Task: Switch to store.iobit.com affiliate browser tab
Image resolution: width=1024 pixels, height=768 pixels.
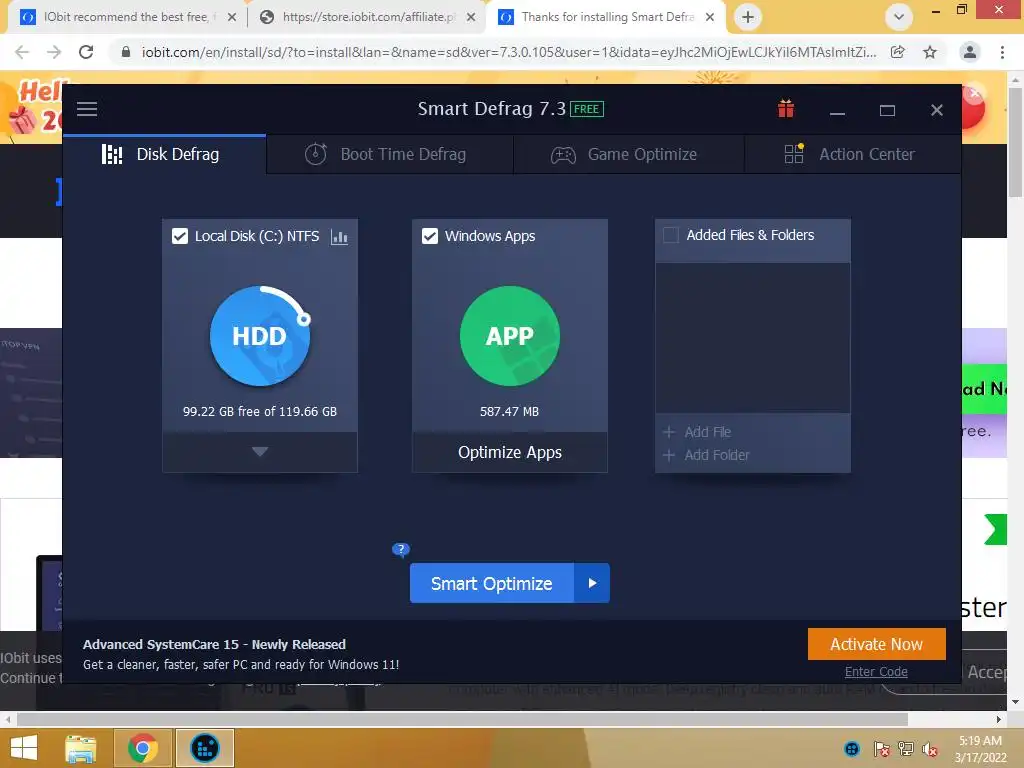Action: pos(368,17)
